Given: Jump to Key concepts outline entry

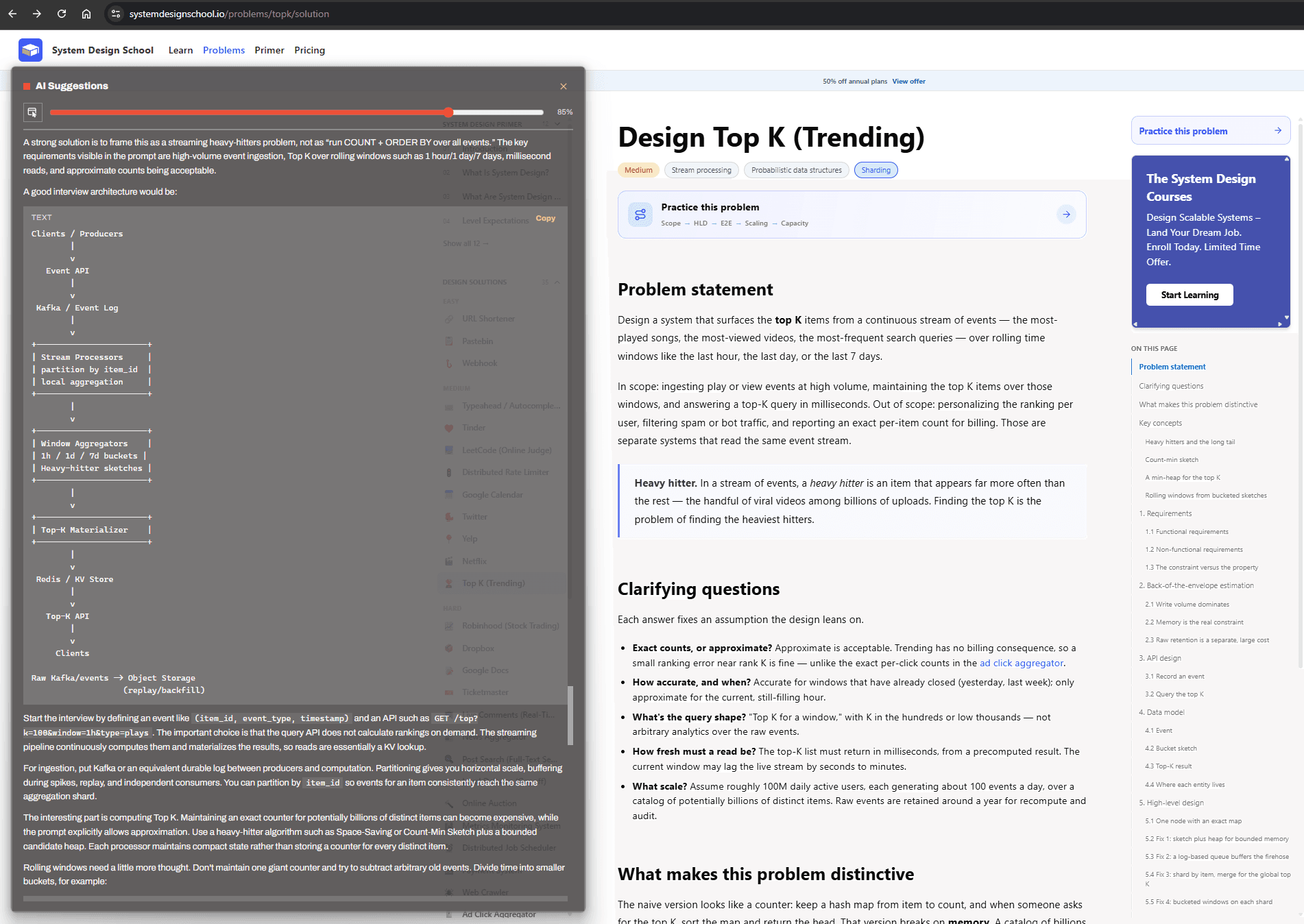Looking at the screenshot, I should pyautogui.click(x=1160, y=423).
